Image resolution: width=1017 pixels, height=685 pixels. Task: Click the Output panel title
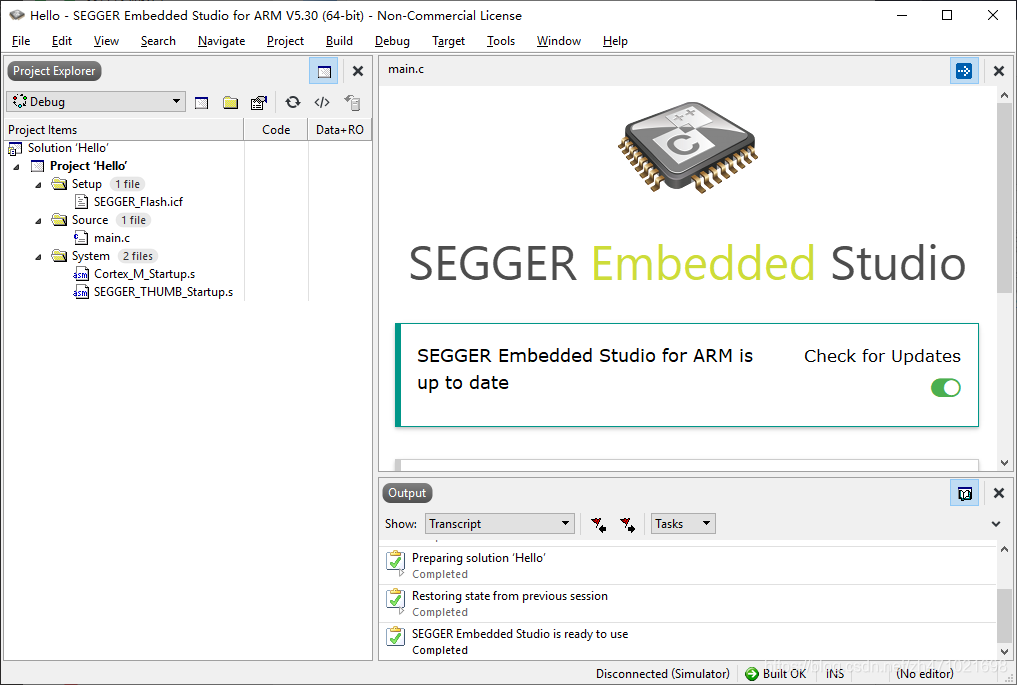407,493
